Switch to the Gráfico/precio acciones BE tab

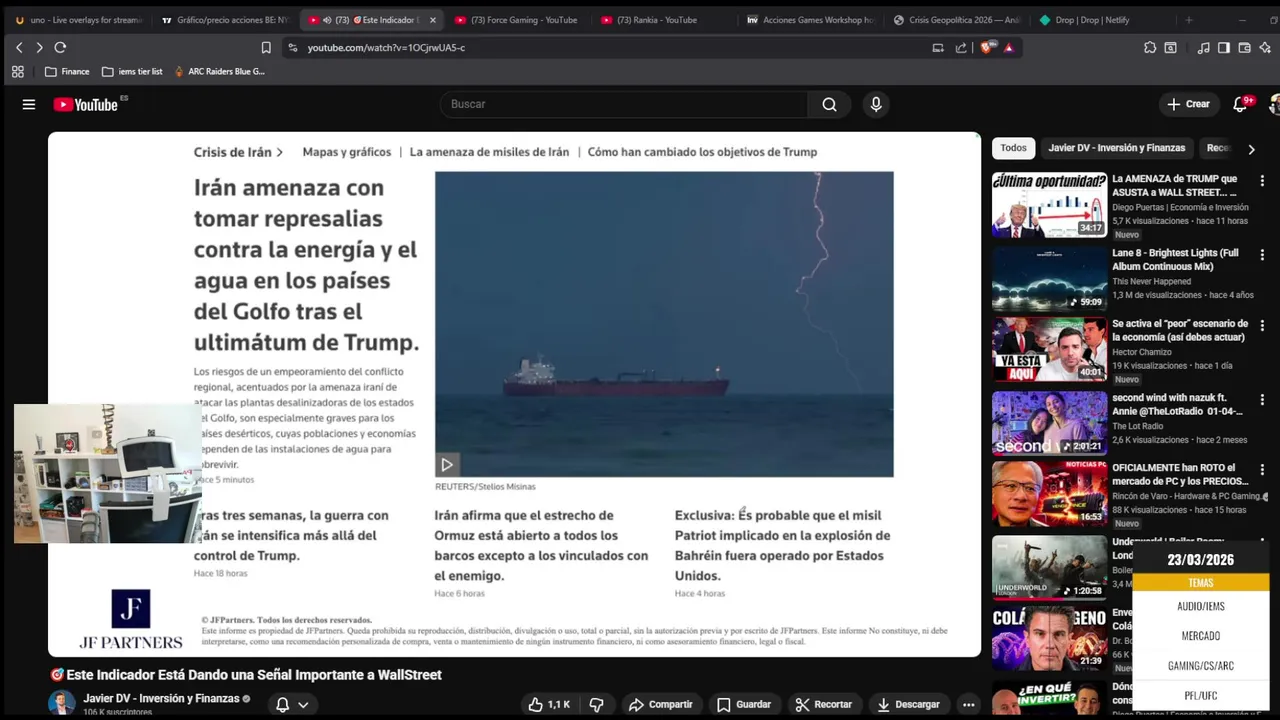point(225,20)
